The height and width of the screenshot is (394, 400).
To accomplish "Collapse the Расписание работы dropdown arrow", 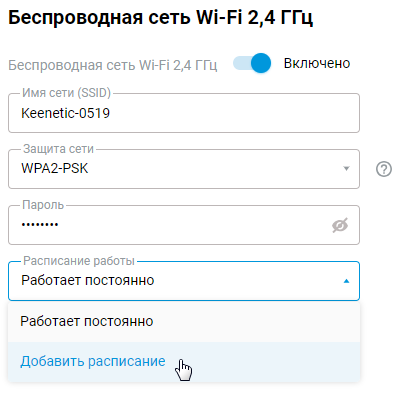I will coord(346,281).
